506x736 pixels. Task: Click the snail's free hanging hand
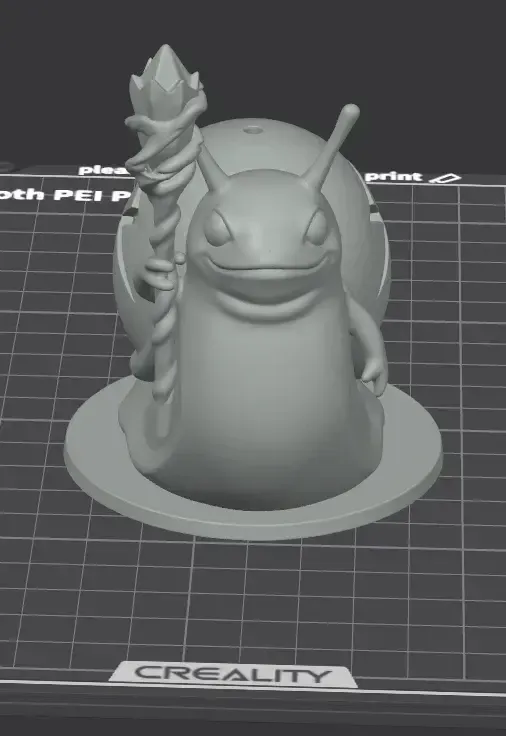point(374,372)
